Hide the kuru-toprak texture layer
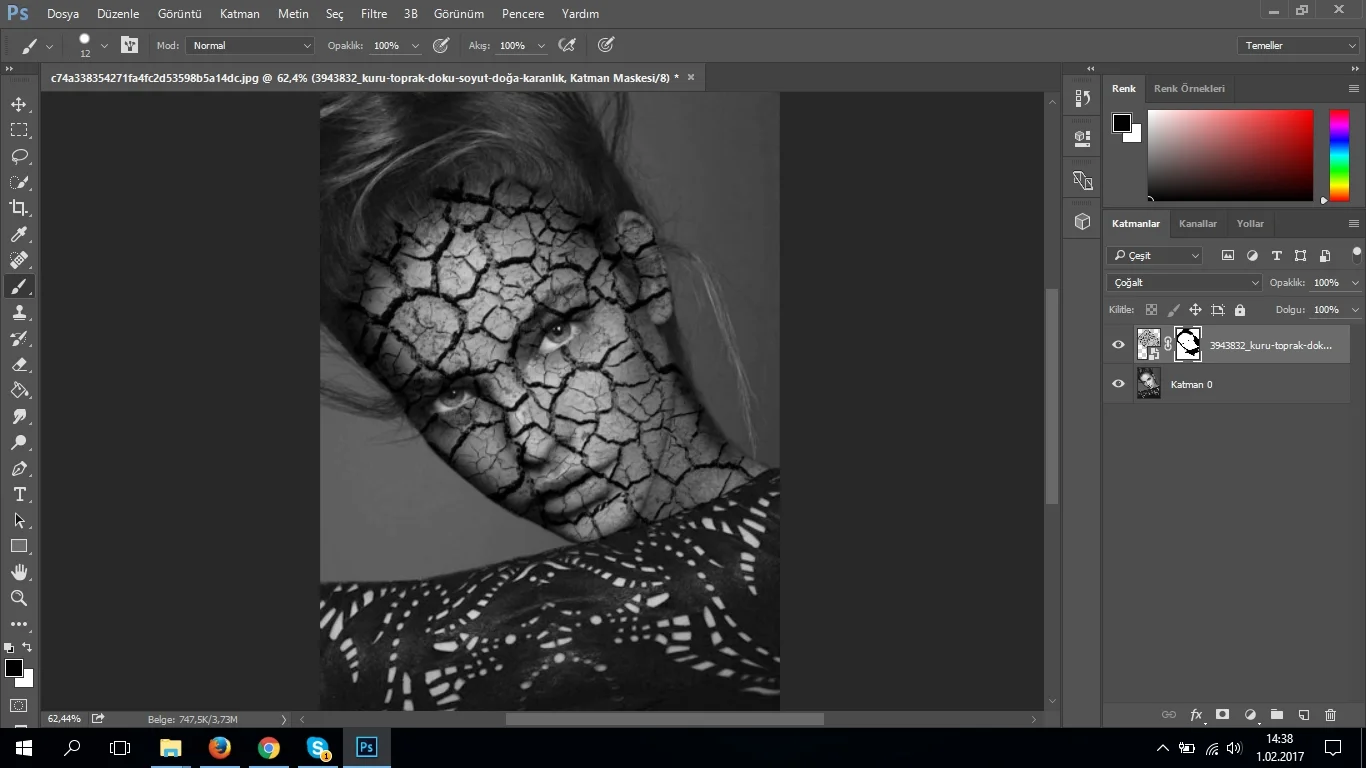This screenshot has width=1366, height=768. 1118,345
